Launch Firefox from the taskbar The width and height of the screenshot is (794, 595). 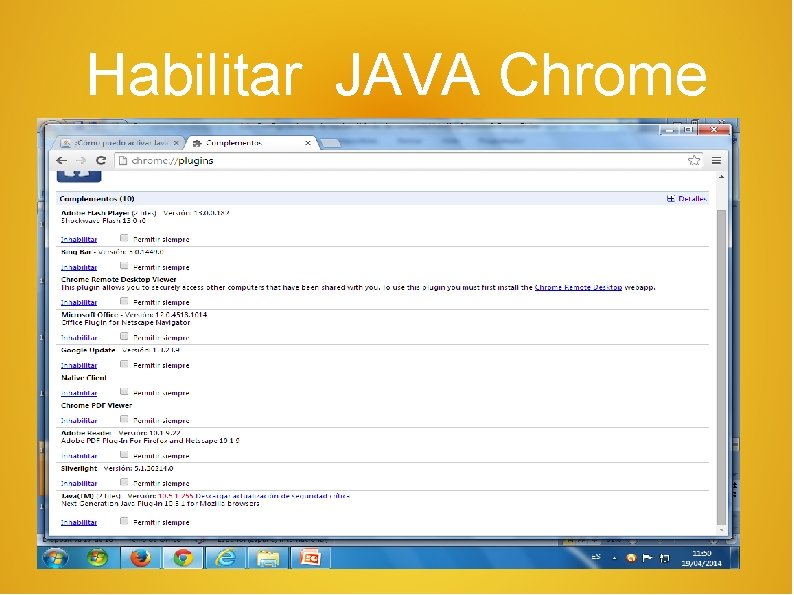click(140, 558)
